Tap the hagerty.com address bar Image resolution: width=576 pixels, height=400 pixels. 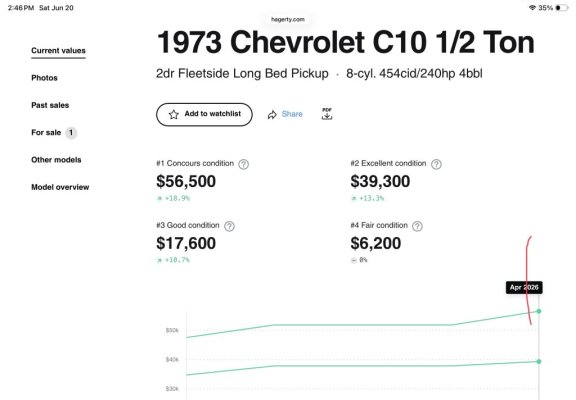pos(288,19)
